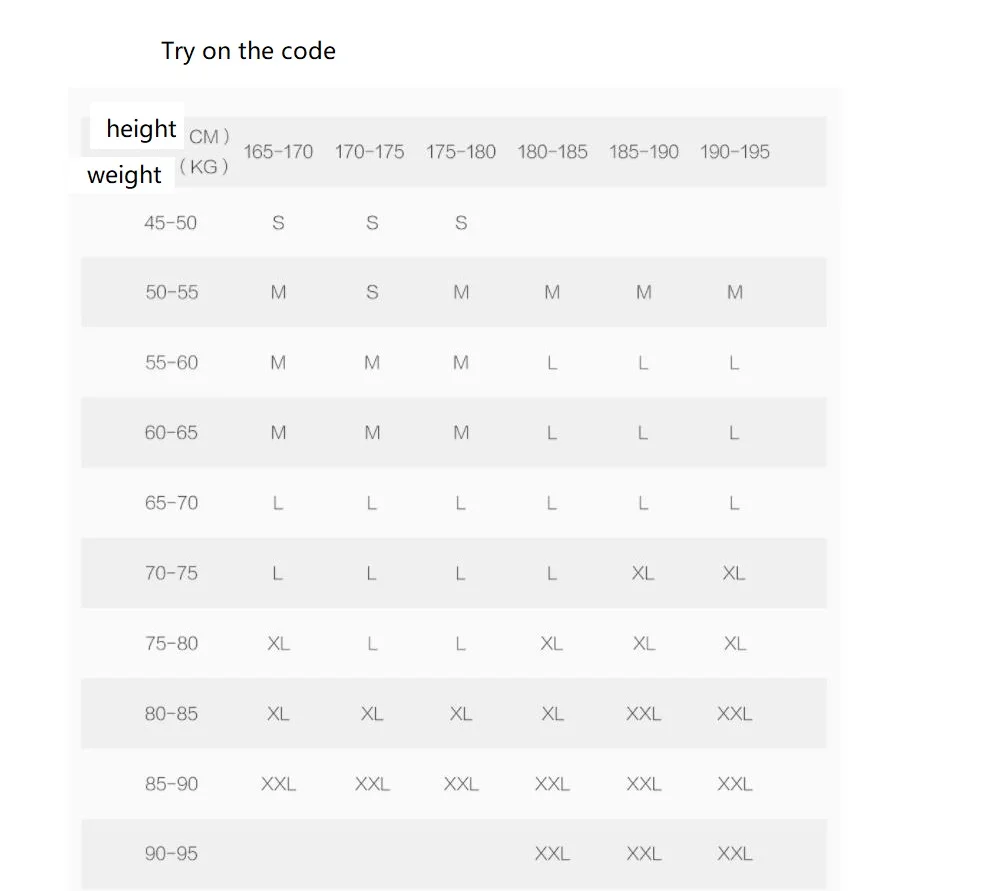Click the S size for 50-55 weight

[x=372, y=292]
